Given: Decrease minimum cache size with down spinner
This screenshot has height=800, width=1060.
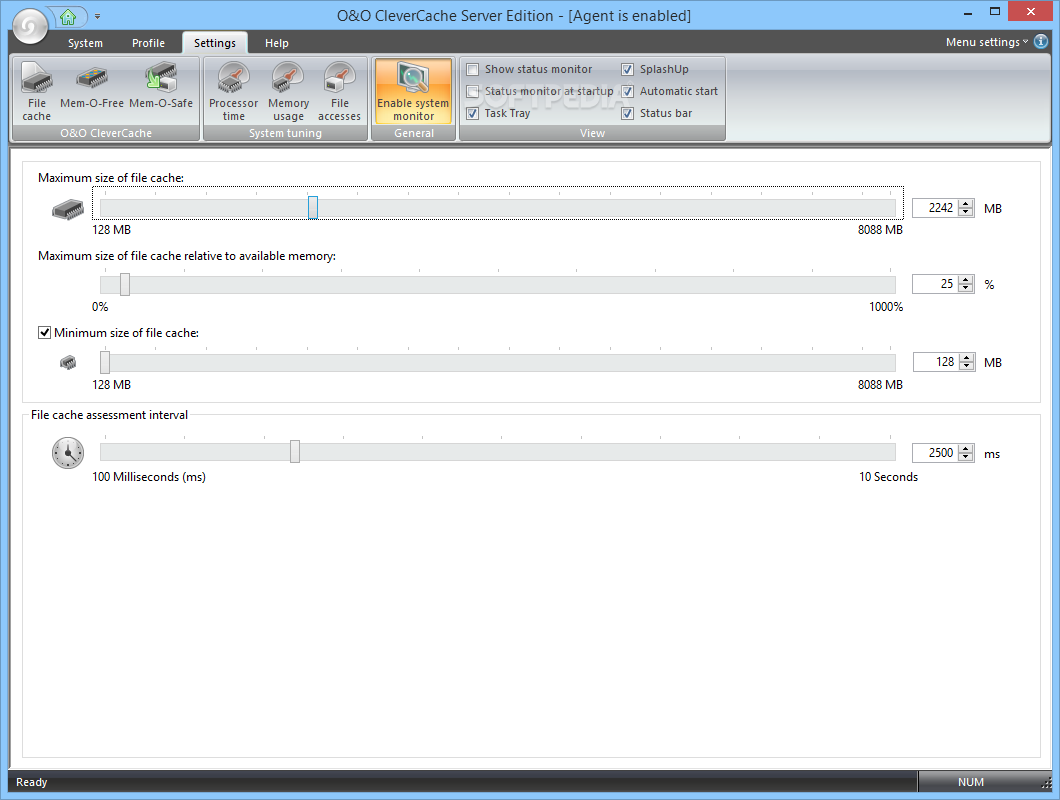Looking at the screenshot, I should (x=967, y=367).
